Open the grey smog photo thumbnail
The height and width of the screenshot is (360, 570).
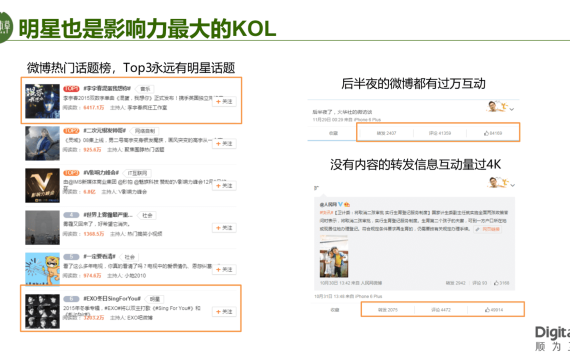pyautogui.click(x=42, y=227)
